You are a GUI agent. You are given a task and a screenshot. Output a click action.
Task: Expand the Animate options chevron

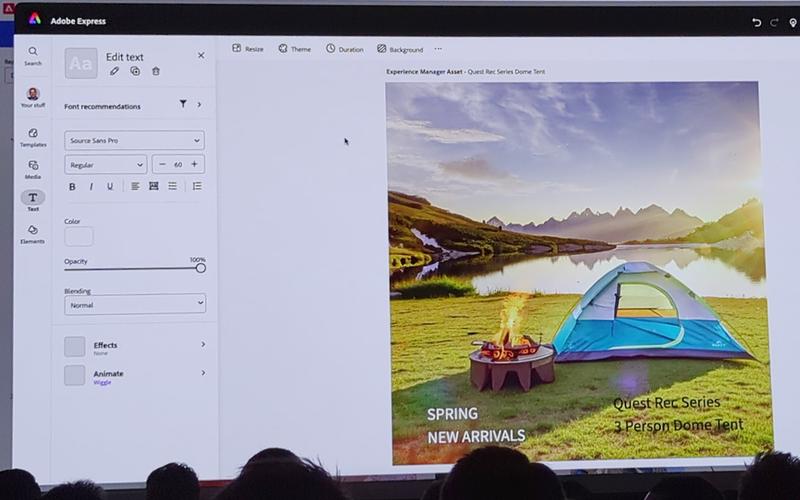tap(203, 373)
